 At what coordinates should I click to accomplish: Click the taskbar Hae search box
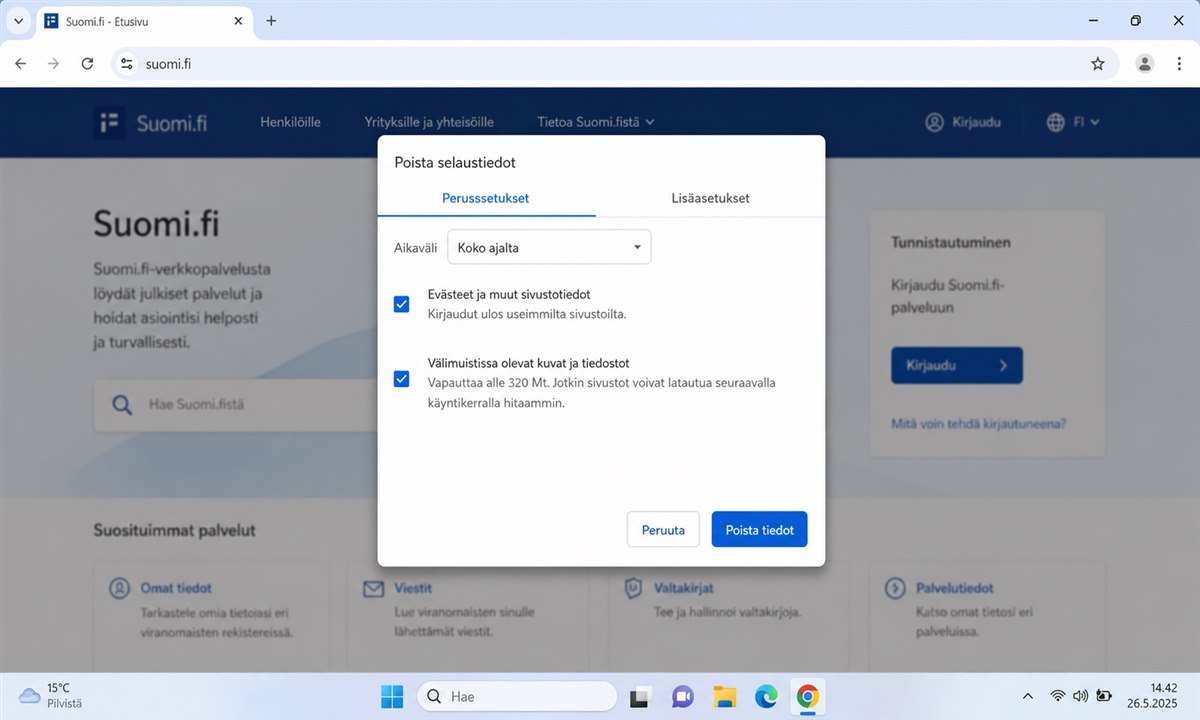coord(517,697)
